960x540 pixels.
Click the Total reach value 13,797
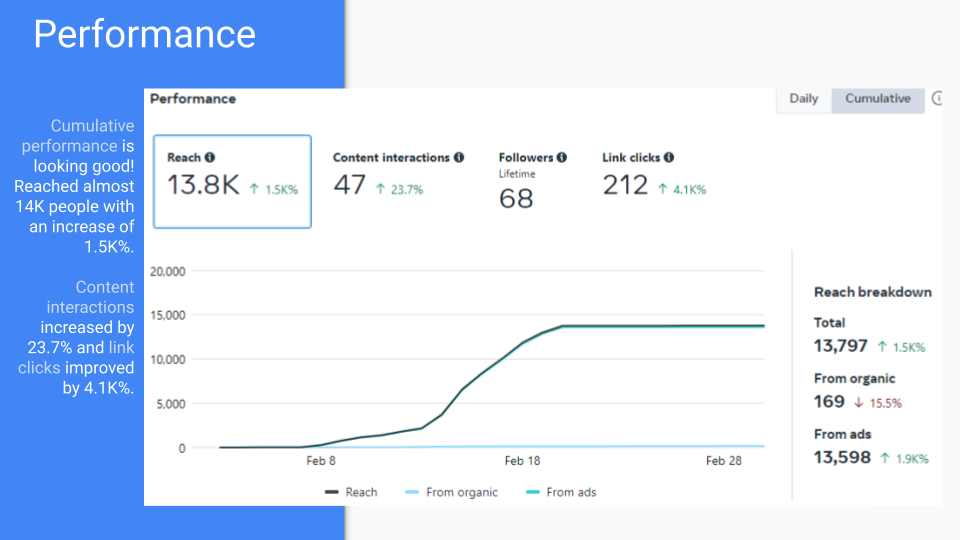click(x=843, y=346)
